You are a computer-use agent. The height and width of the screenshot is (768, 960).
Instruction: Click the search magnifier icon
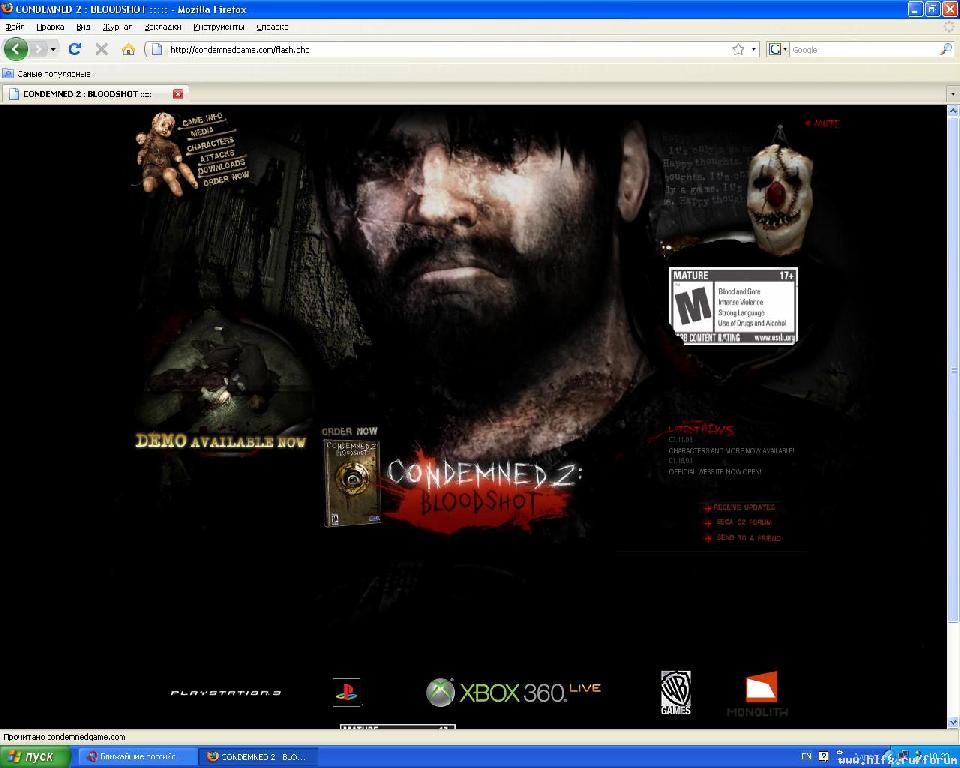[x=946, y=50]
